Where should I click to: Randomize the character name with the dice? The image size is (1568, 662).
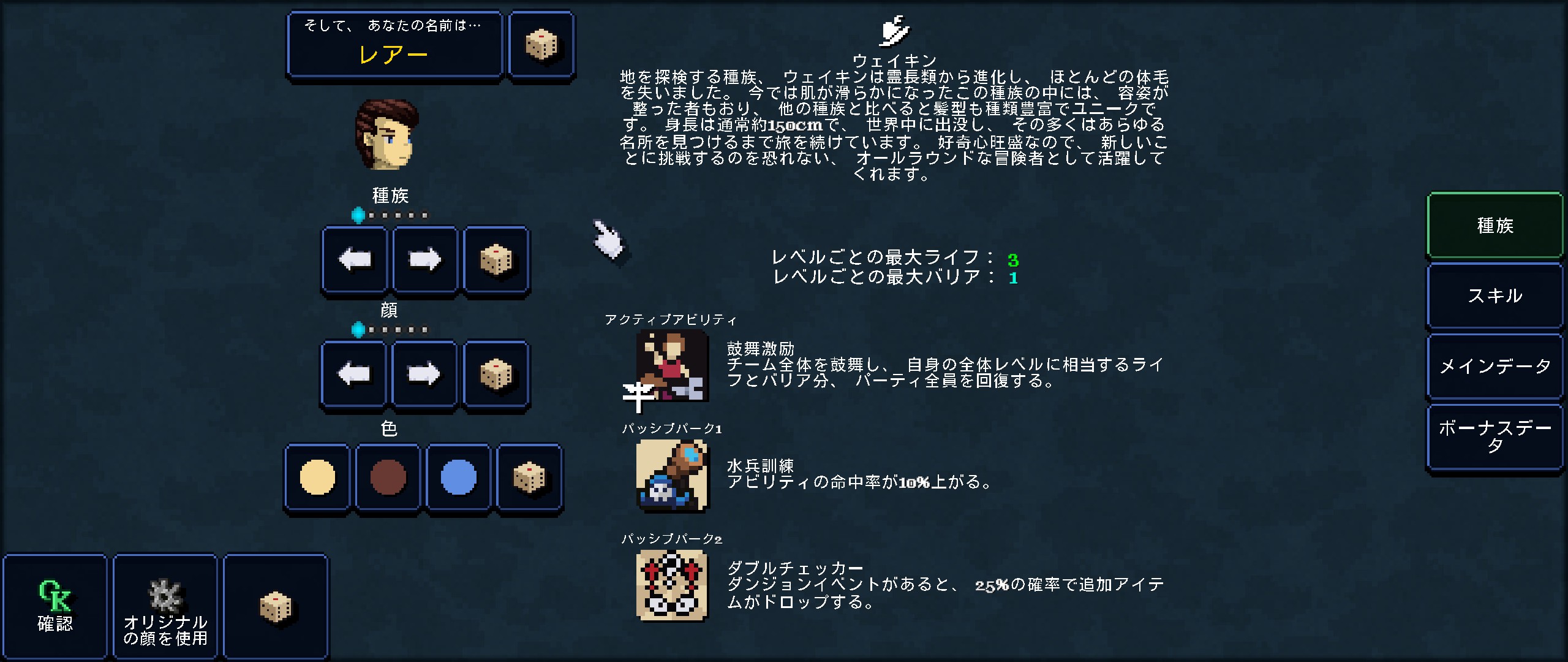(541, 45)
